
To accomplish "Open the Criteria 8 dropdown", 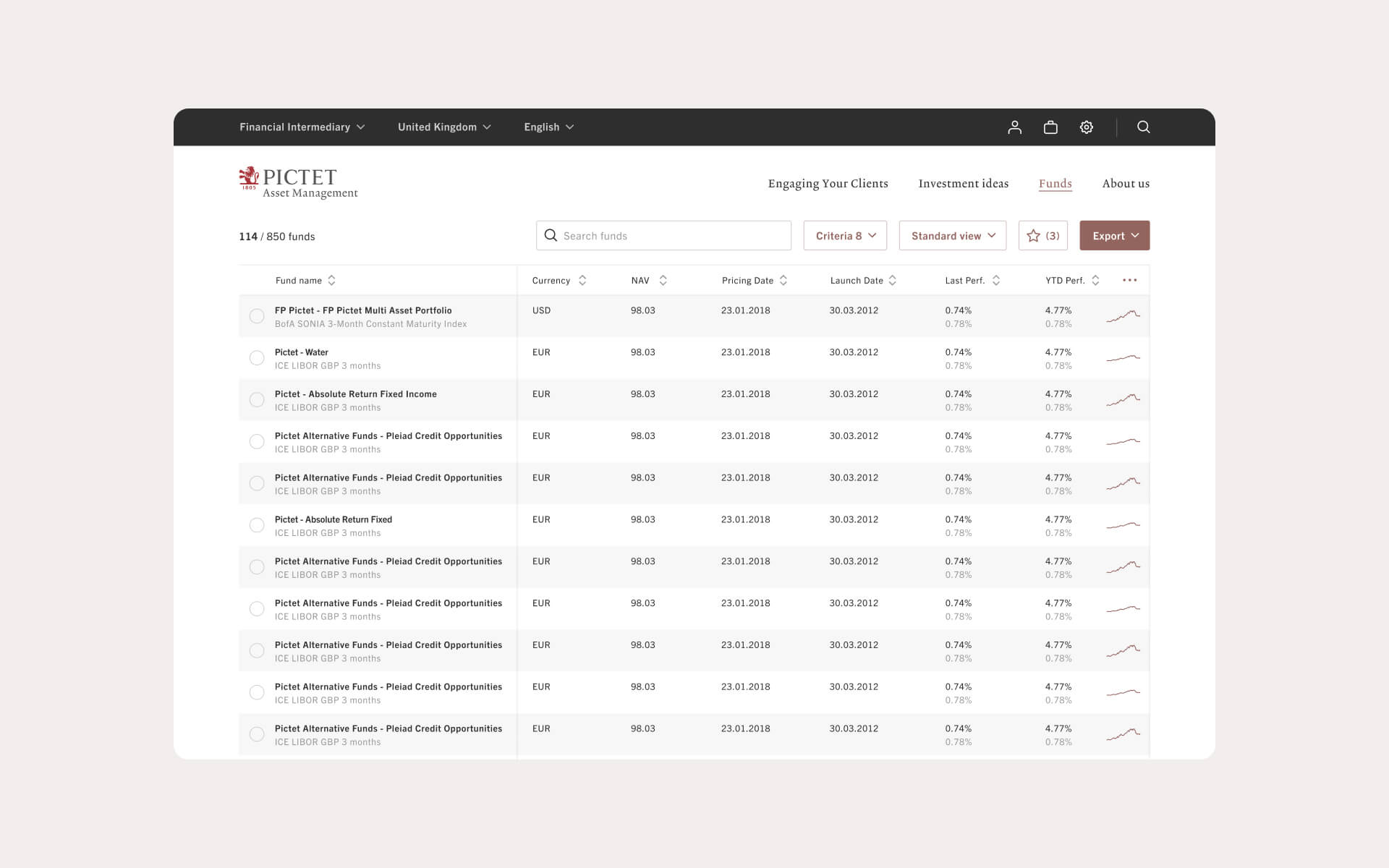I will click(x=845, y=236).
